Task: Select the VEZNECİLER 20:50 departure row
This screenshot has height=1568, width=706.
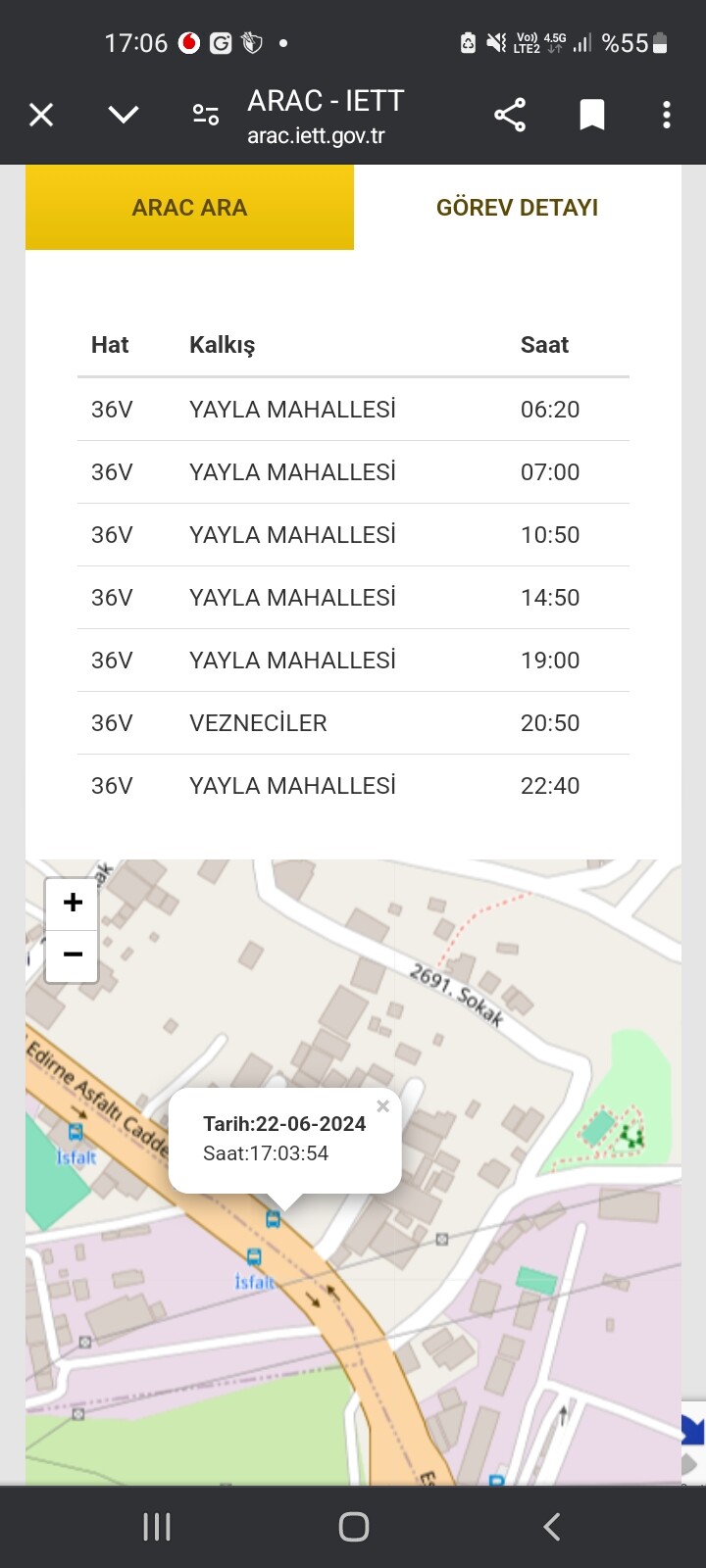Action: point(353,723)
